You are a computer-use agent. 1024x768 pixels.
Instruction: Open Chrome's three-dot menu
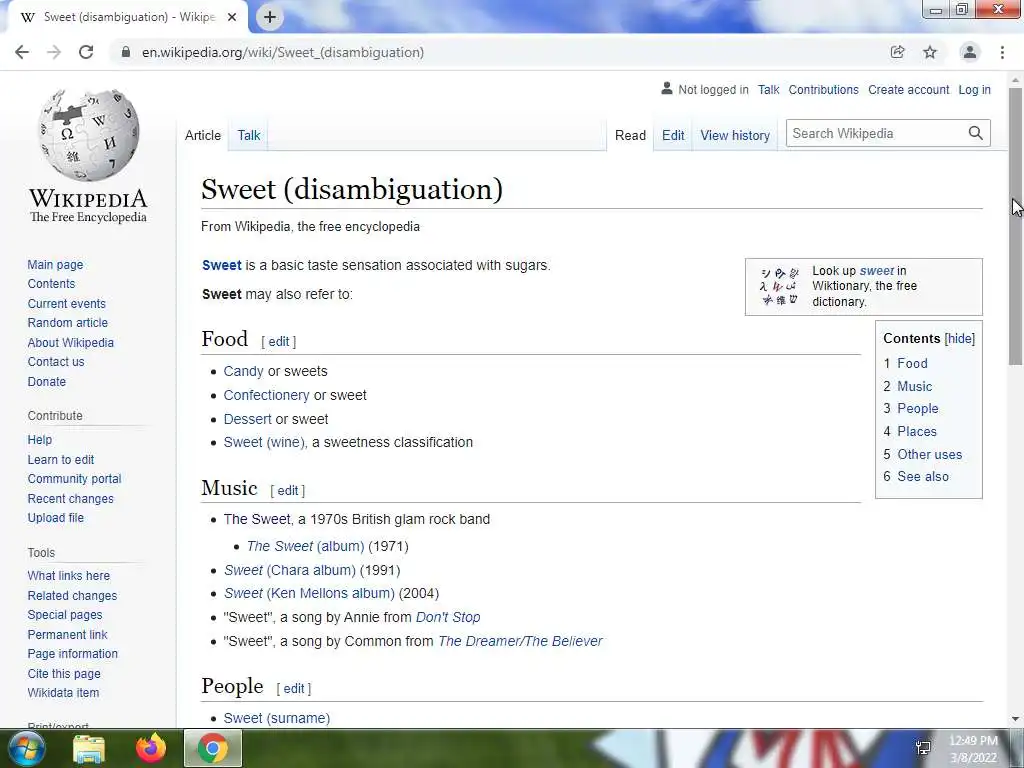[x=1002, y=52]
